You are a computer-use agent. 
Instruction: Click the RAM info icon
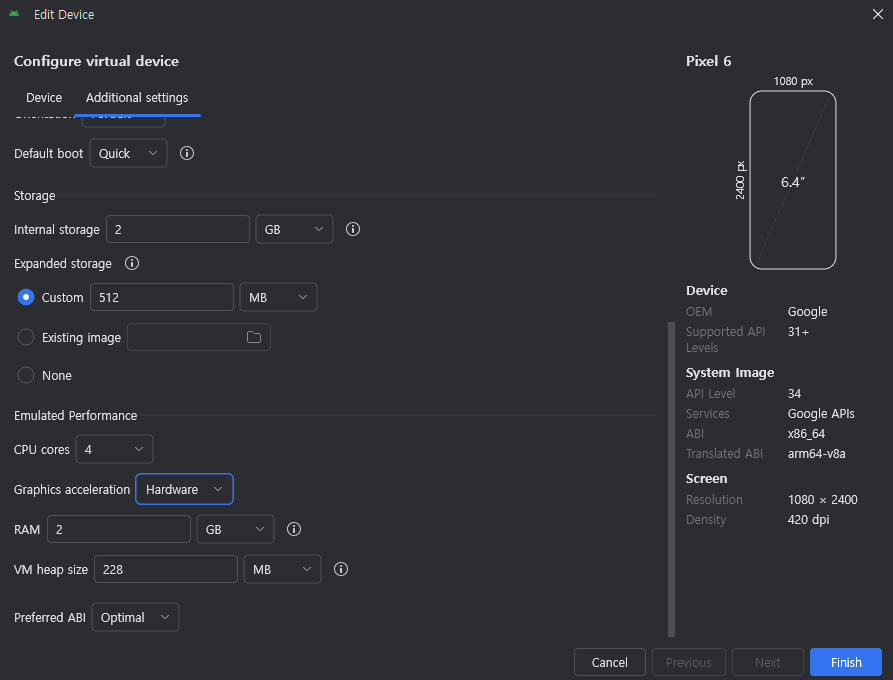tap(294, 529)
